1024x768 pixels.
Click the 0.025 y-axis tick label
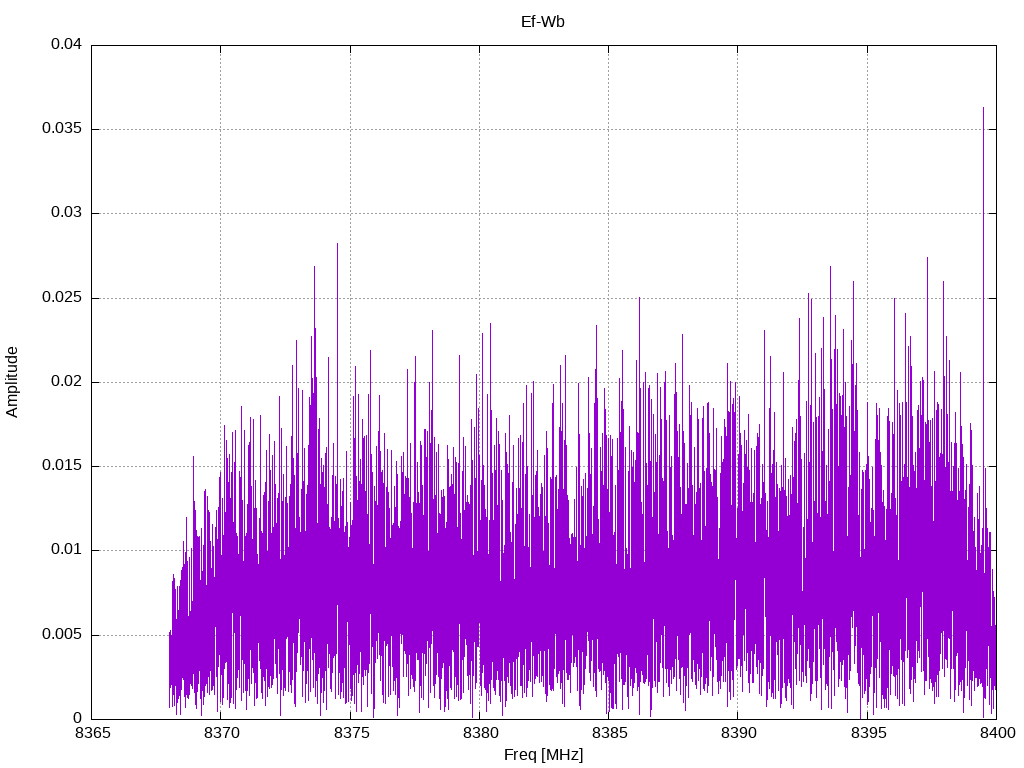pos(63,298)
